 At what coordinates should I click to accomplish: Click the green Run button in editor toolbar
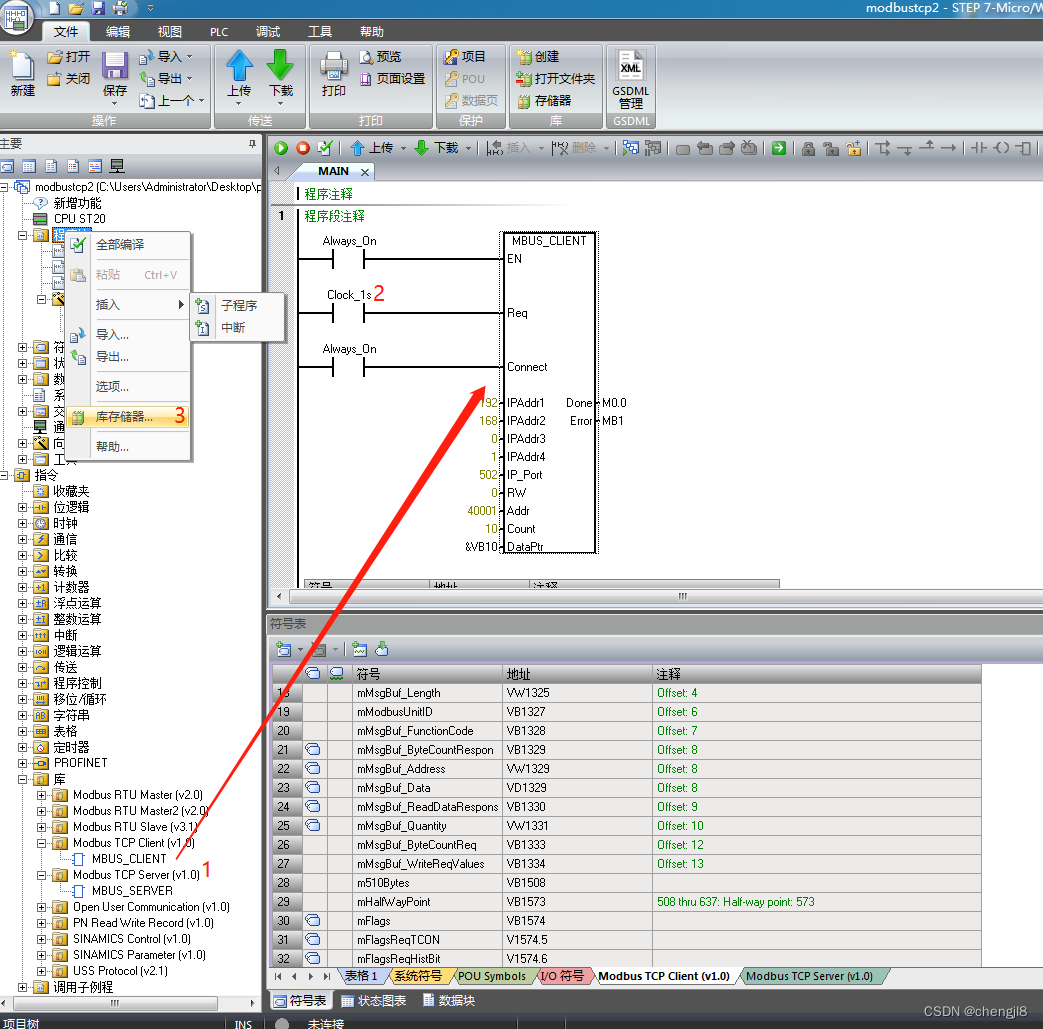(x=281, y=148)
